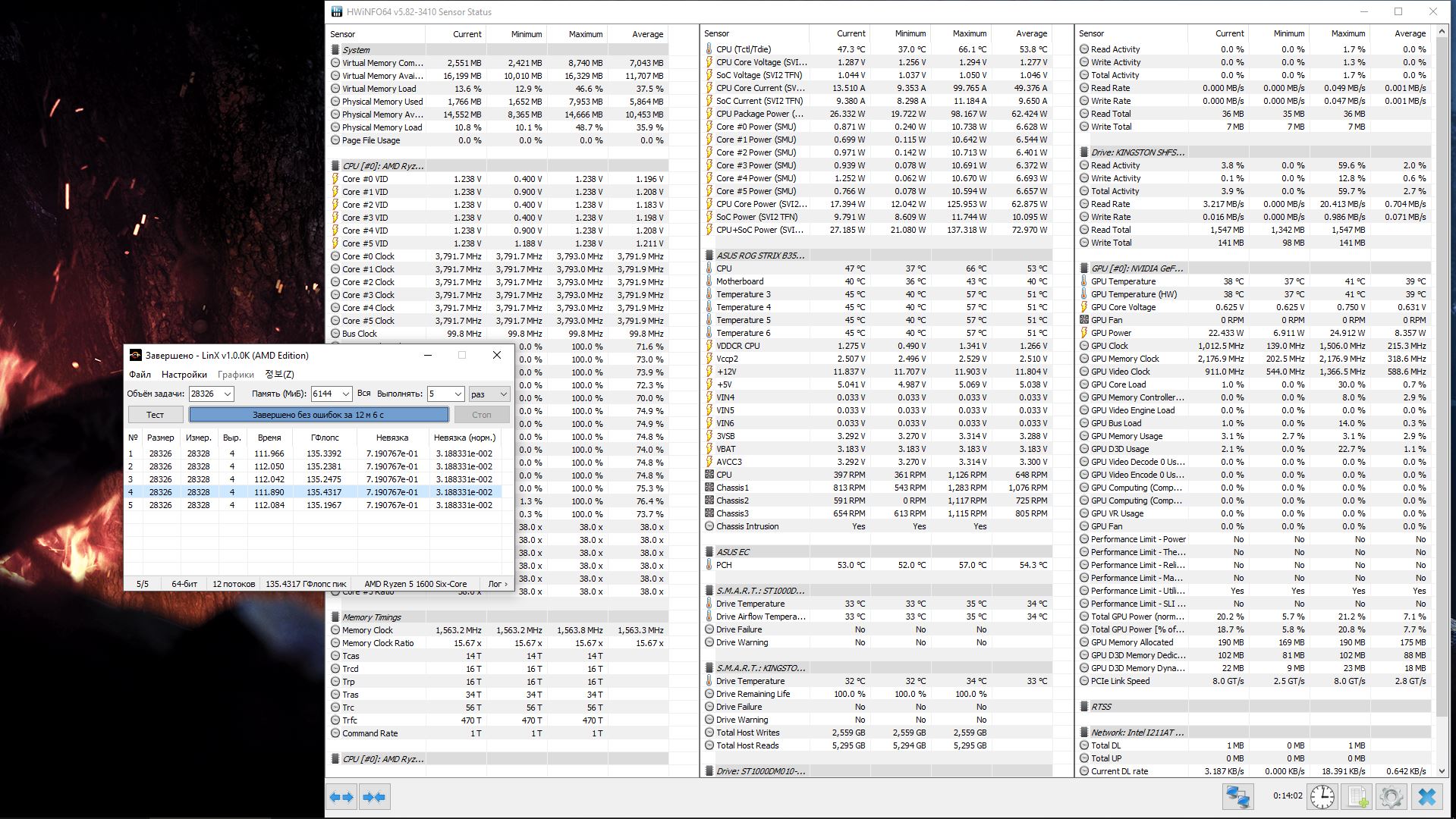Click the icon next to Current DL rate
Viewport: 1456px width, 819px height.
1084,771
